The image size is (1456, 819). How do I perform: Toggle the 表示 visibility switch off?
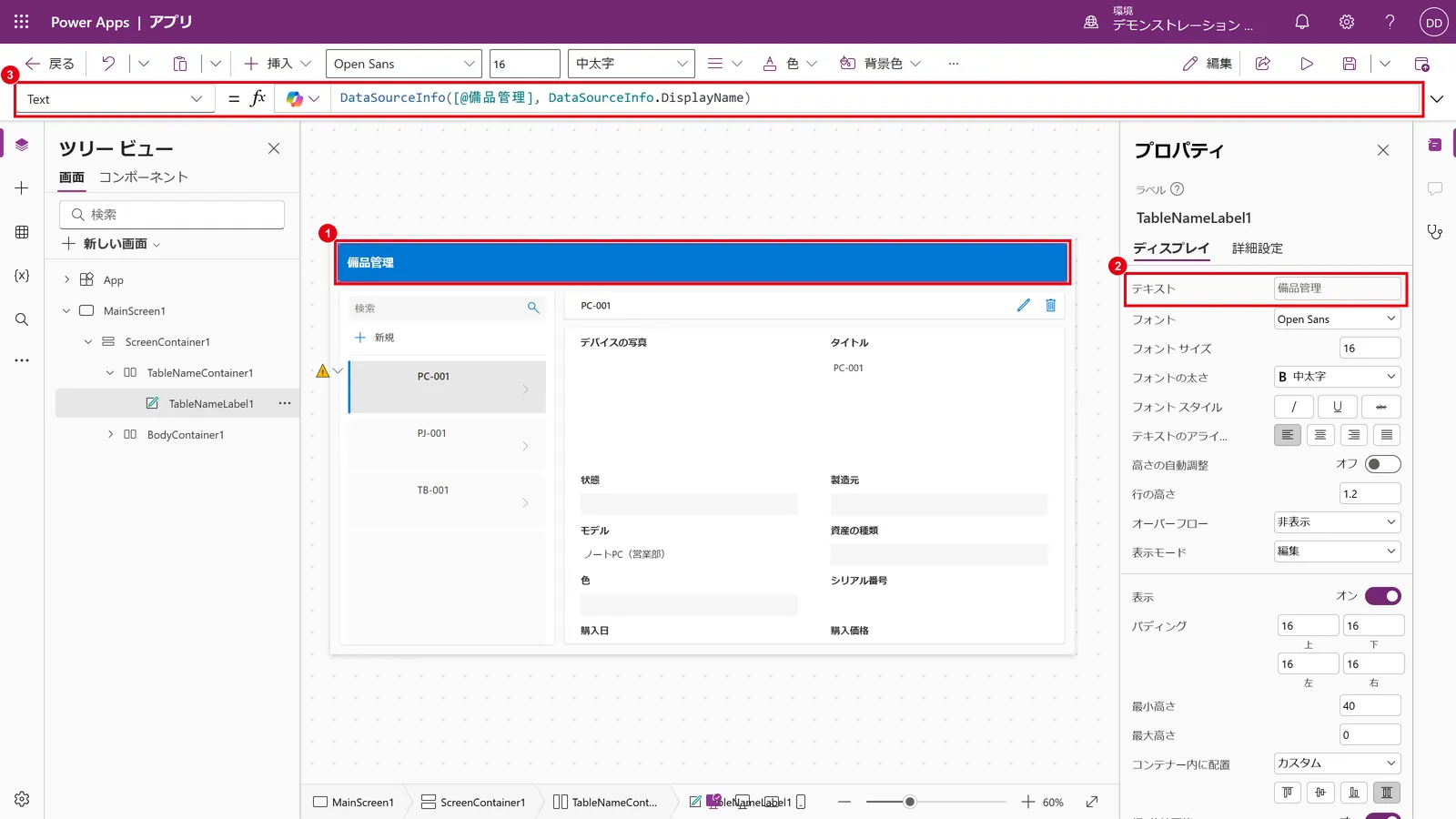[1382, 596]
